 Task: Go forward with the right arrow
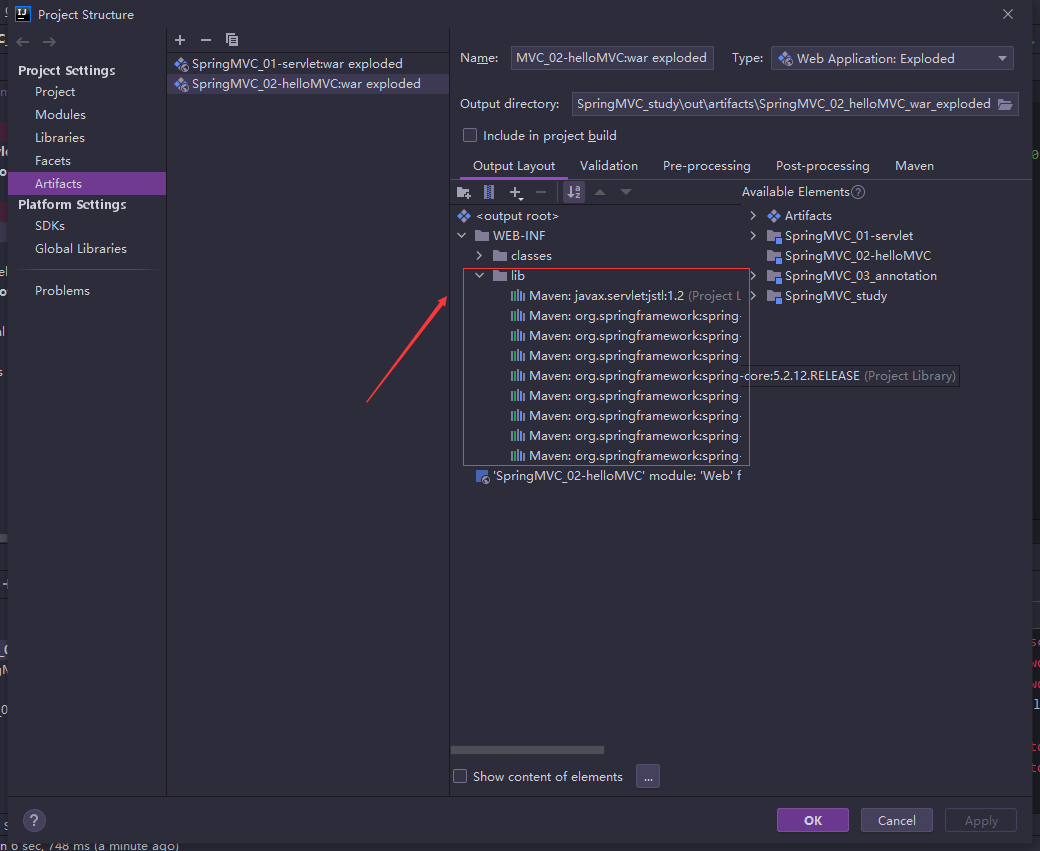[49, 42]
